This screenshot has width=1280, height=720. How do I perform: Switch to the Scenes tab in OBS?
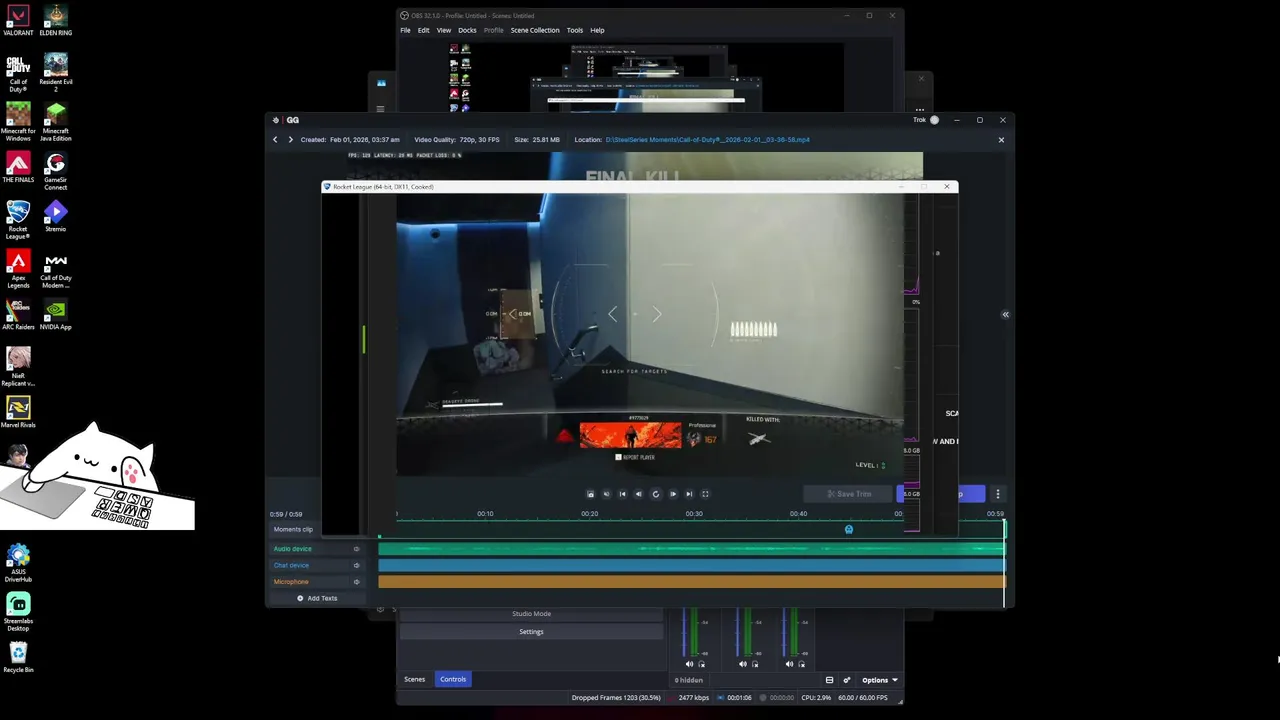(x=414, y=679)
